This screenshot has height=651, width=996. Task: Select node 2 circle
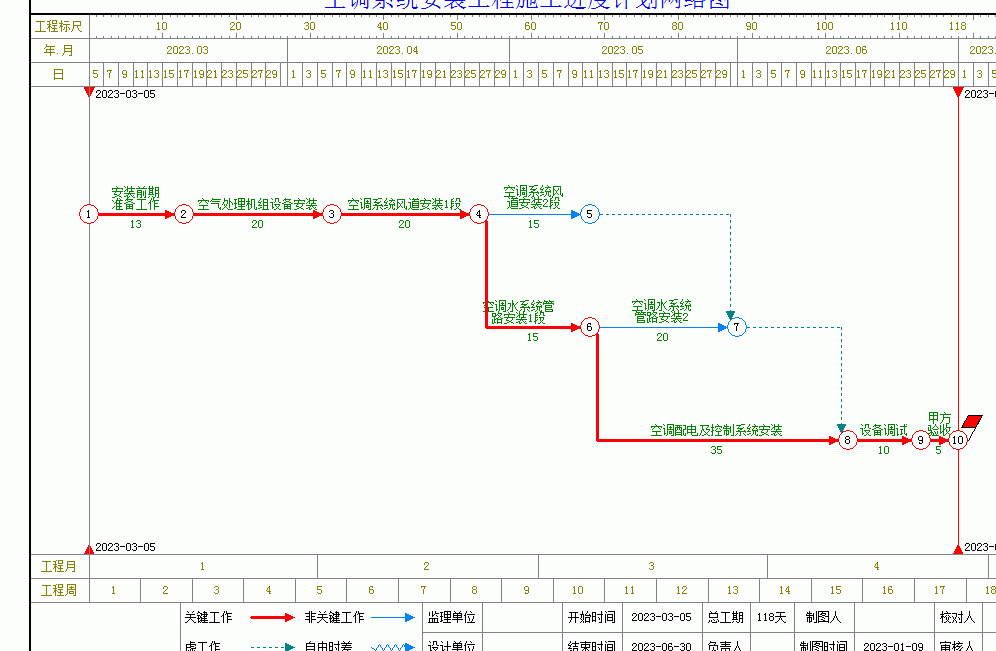click(x=184, y=214)
